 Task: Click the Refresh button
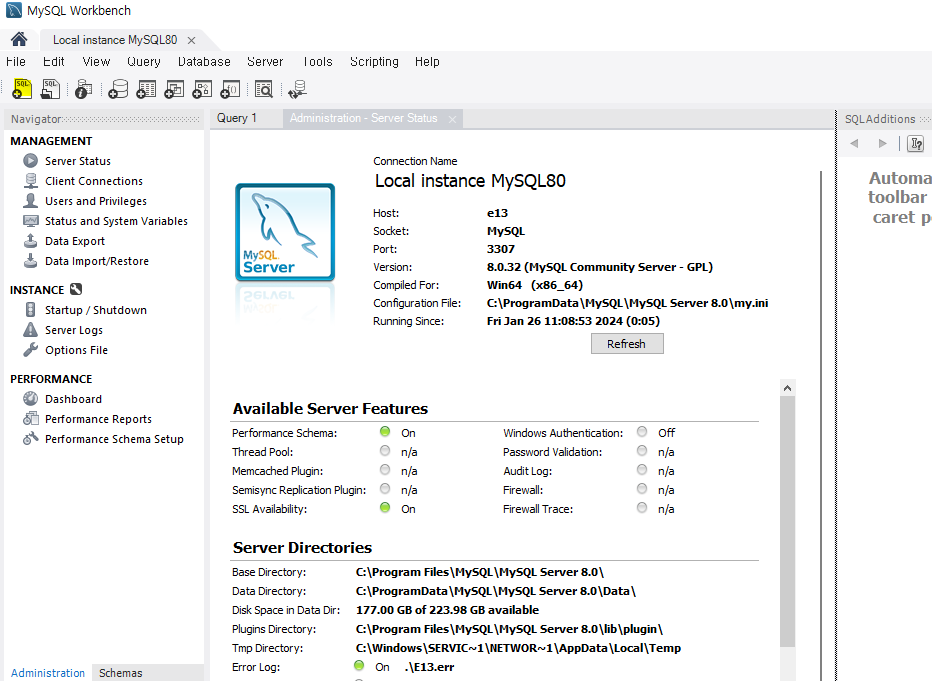(627, 343)
